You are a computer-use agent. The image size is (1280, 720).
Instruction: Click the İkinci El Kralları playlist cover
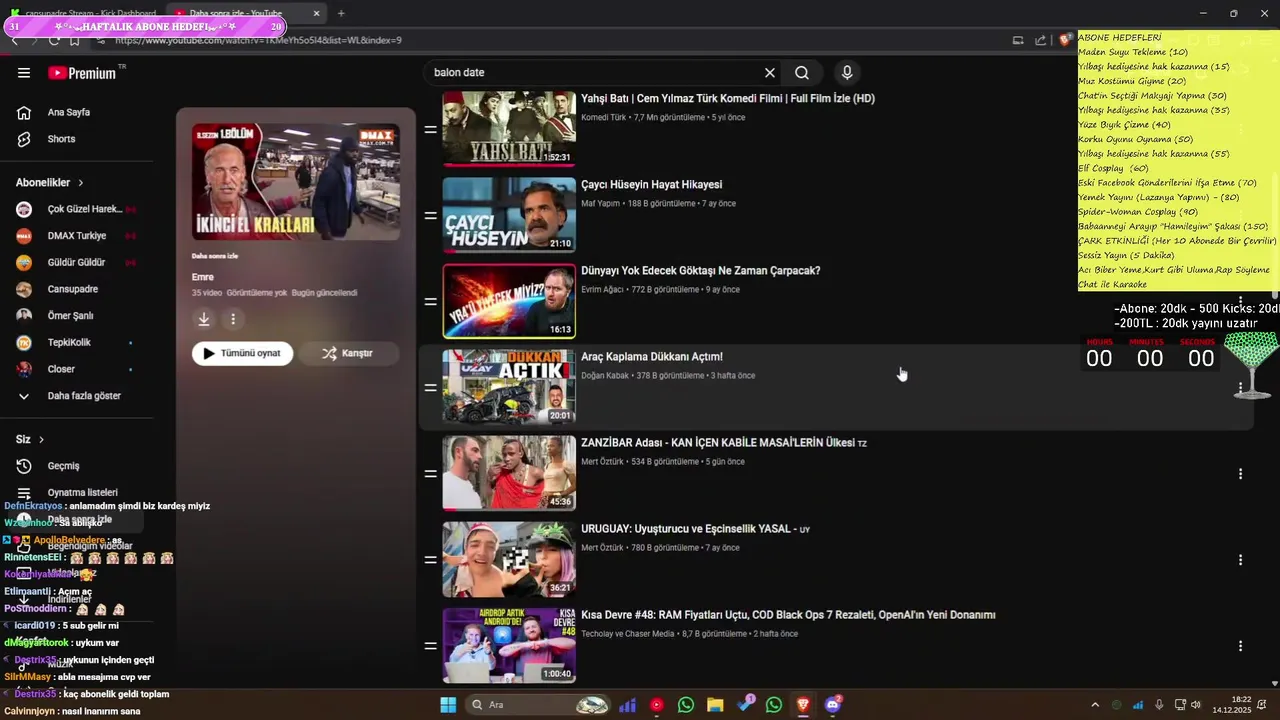pyautogui.click(x=296, y=182)
